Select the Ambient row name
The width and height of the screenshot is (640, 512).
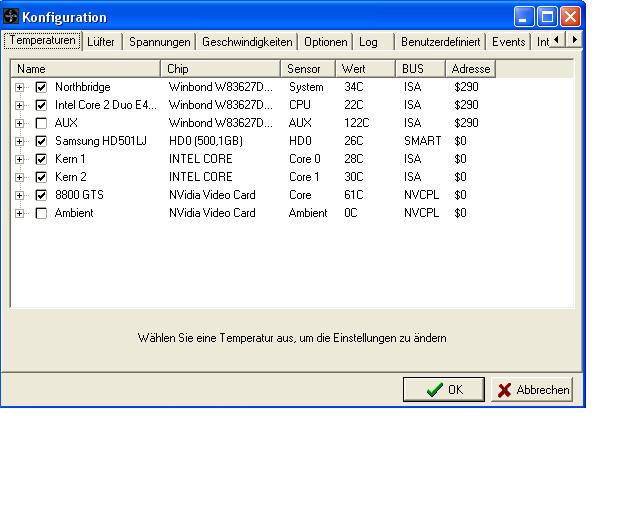[74, 213]
